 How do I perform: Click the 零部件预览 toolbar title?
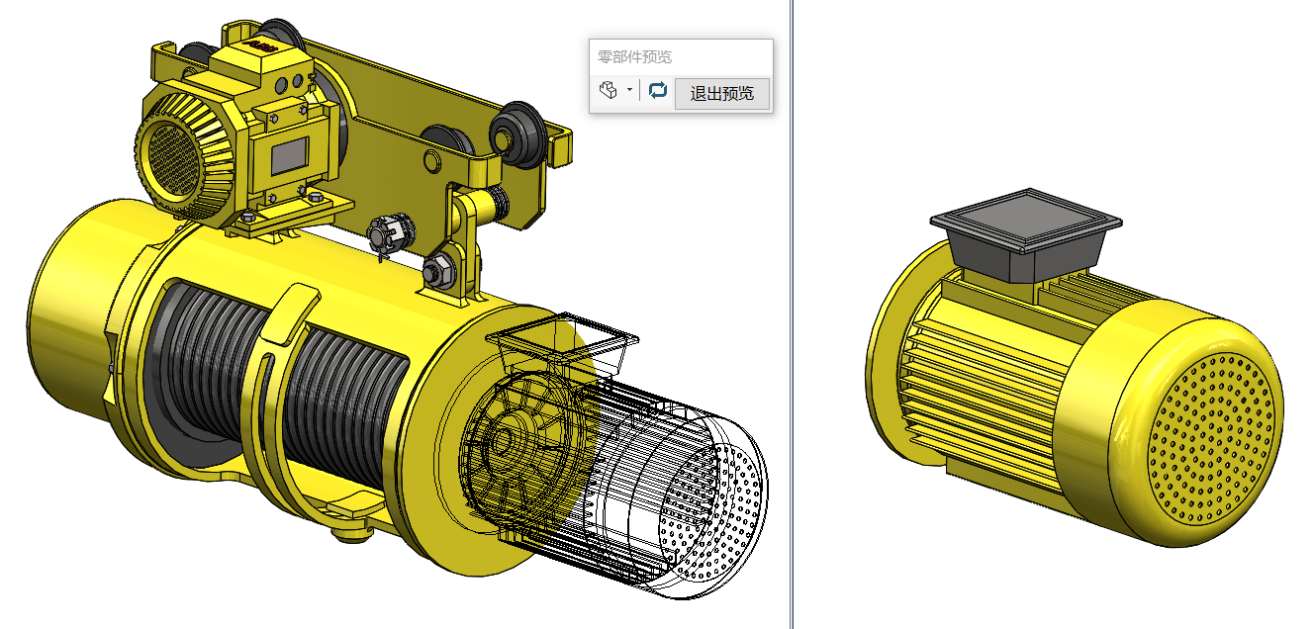click(x=635, y=58)
